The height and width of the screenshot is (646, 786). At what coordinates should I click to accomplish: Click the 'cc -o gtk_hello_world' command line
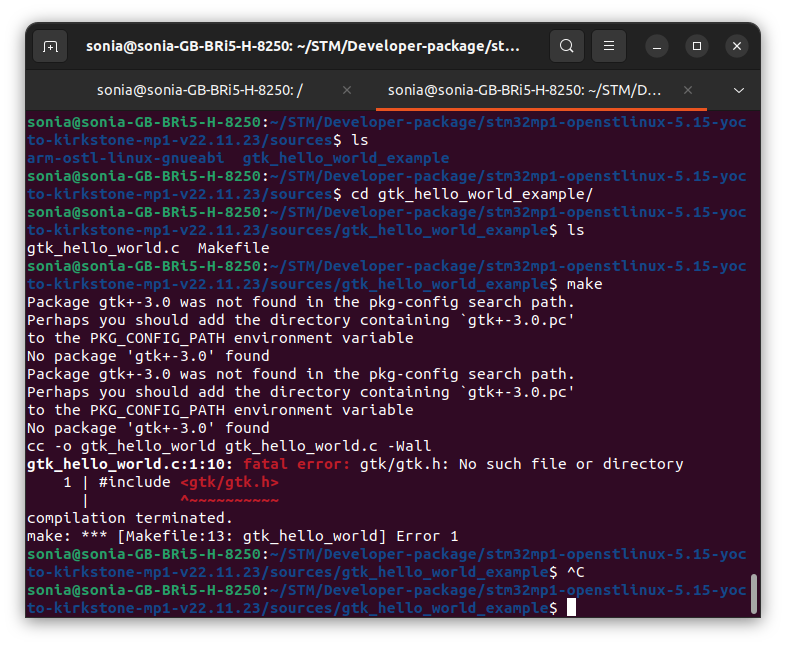click(229, 446)
